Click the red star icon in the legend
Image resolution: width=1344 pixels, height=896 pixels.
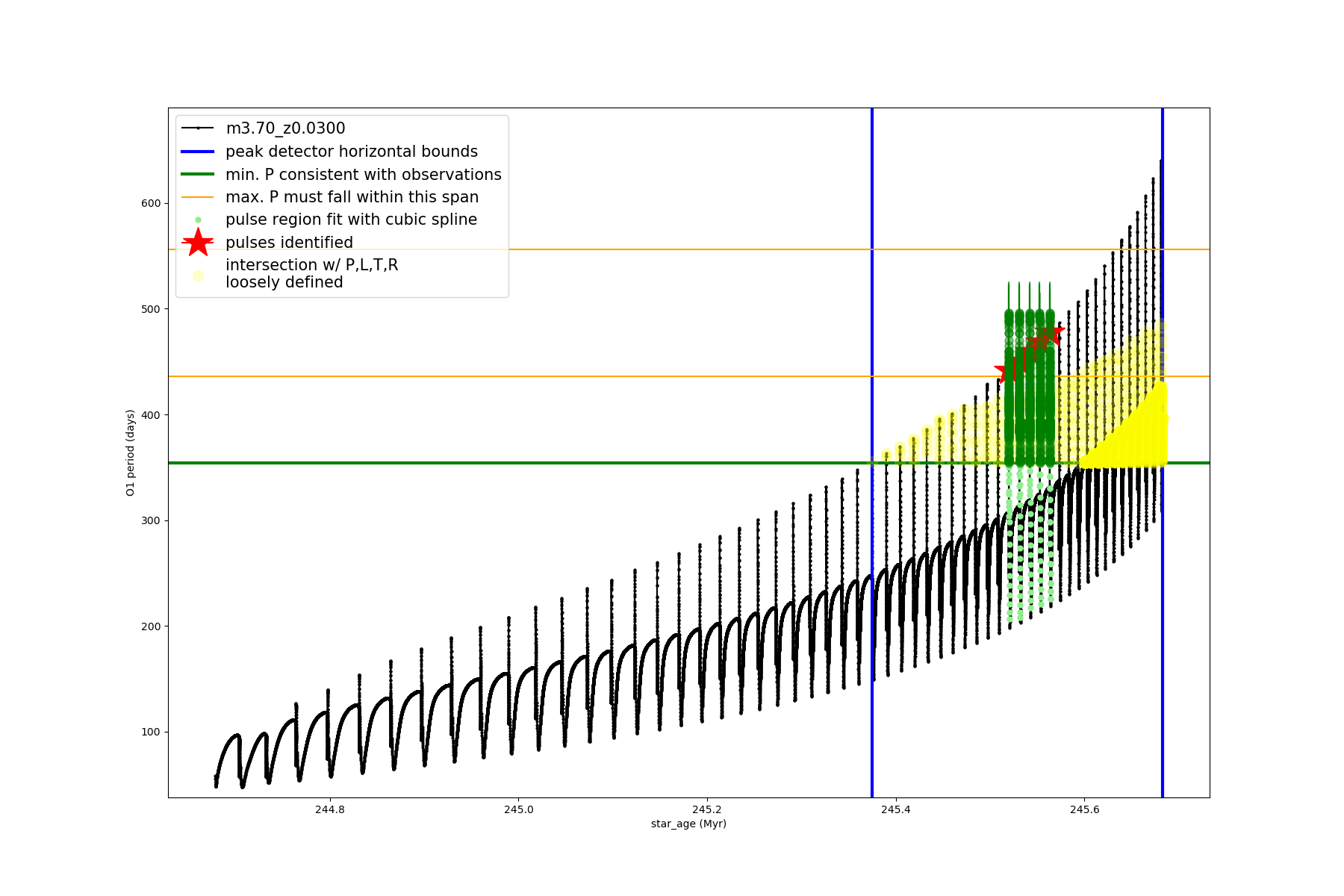[198, 243]
